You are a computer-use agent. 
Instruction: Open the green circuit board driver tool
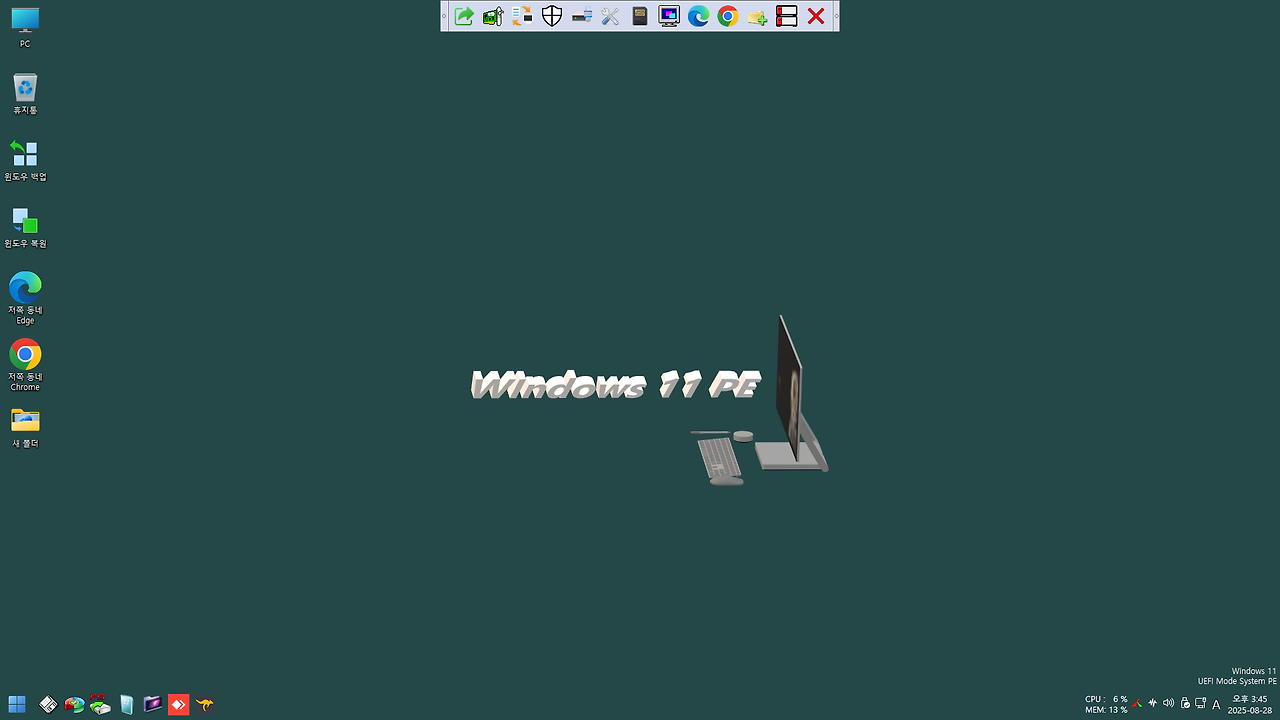(493, 16)
